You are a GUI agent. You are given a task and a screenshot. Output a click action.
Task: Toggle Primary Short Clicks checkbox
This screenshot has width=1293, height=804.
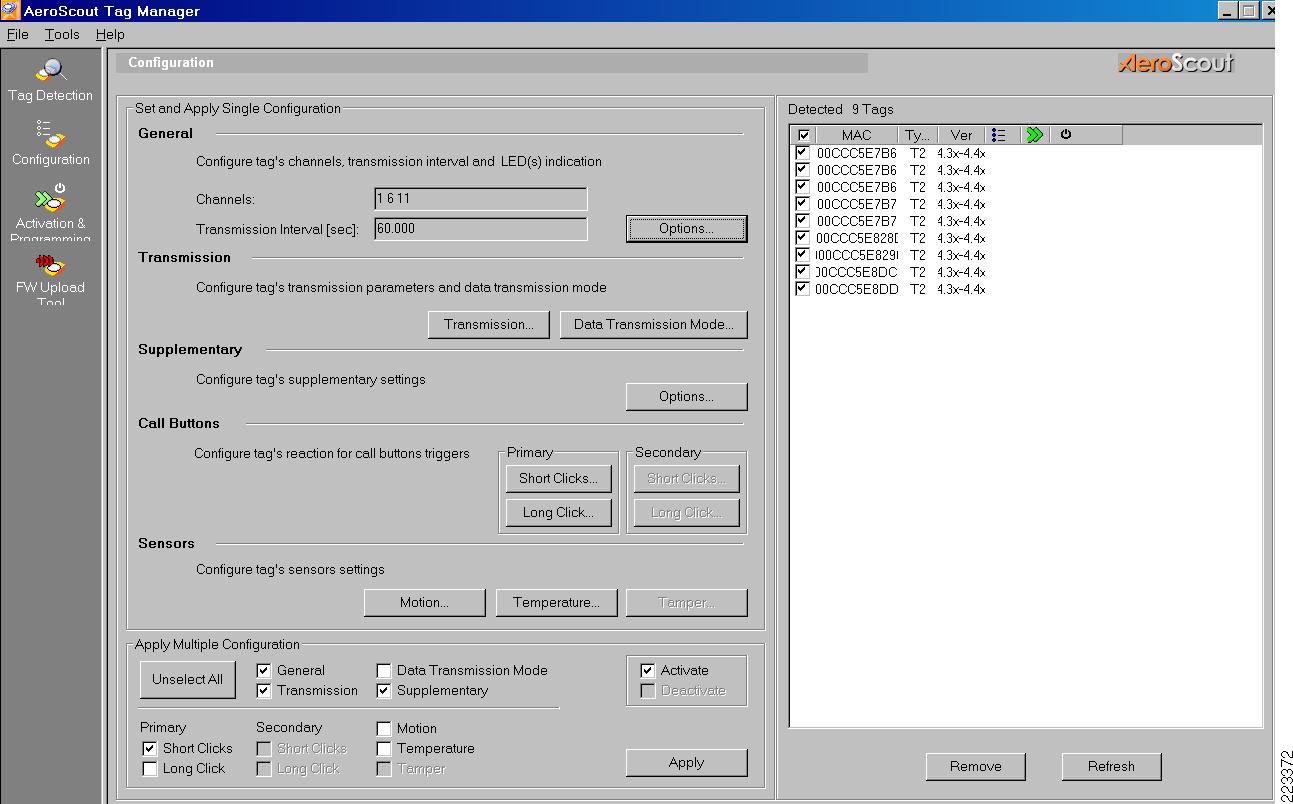150,748
